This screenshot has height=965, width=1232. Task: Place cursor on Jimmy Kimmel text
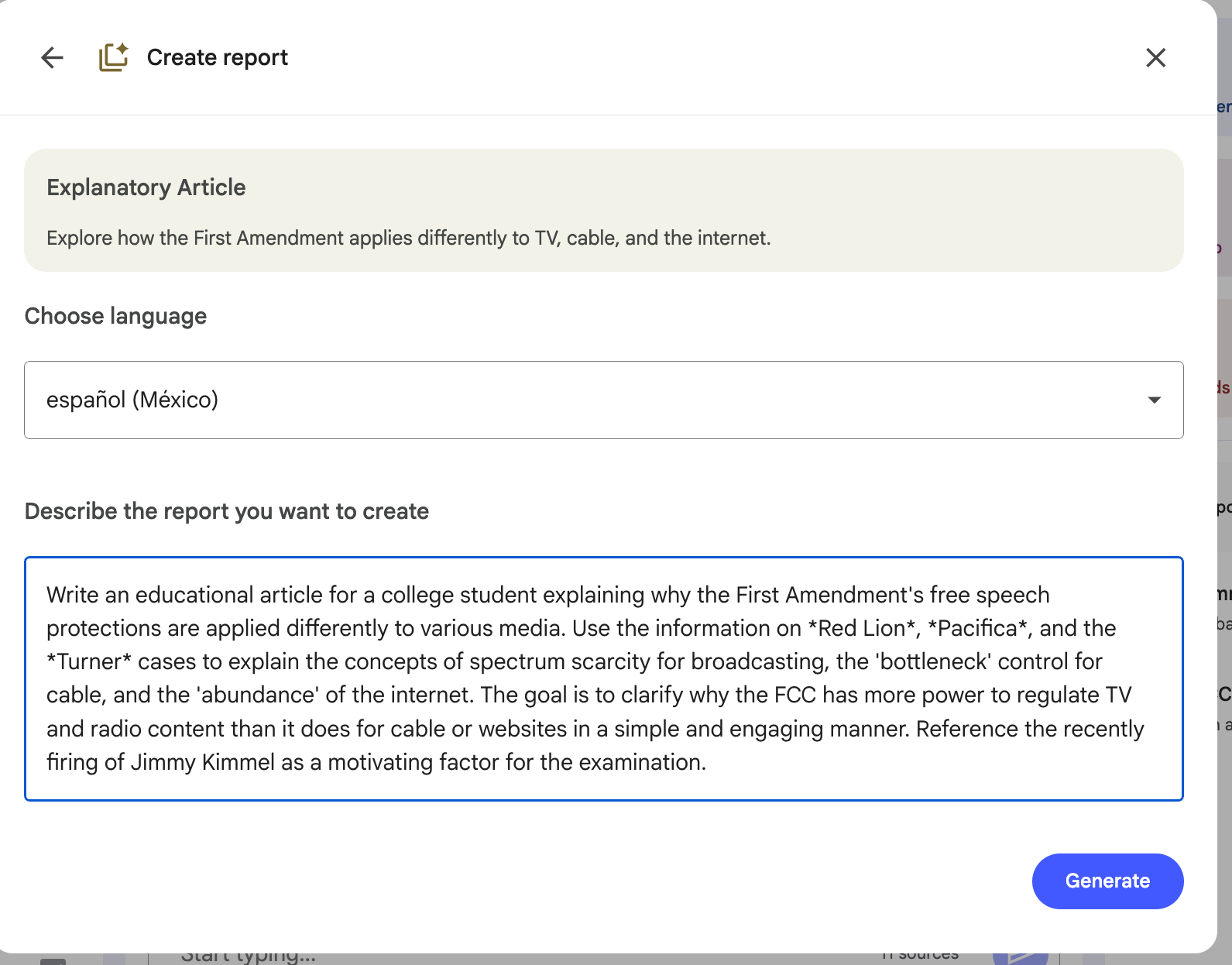click(202, 762)
